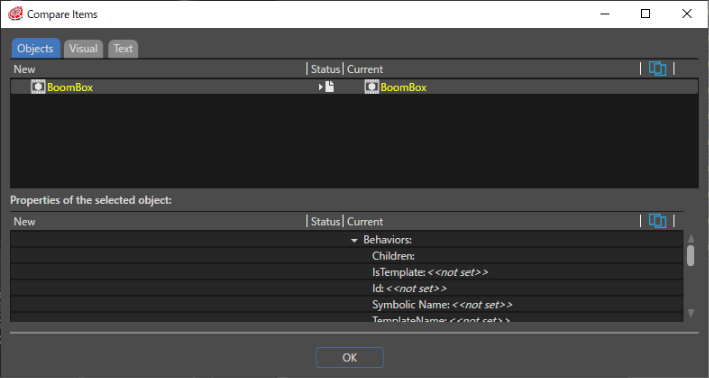
Task: Click the properties scrollbar up arrow
Action: point(690,238)
